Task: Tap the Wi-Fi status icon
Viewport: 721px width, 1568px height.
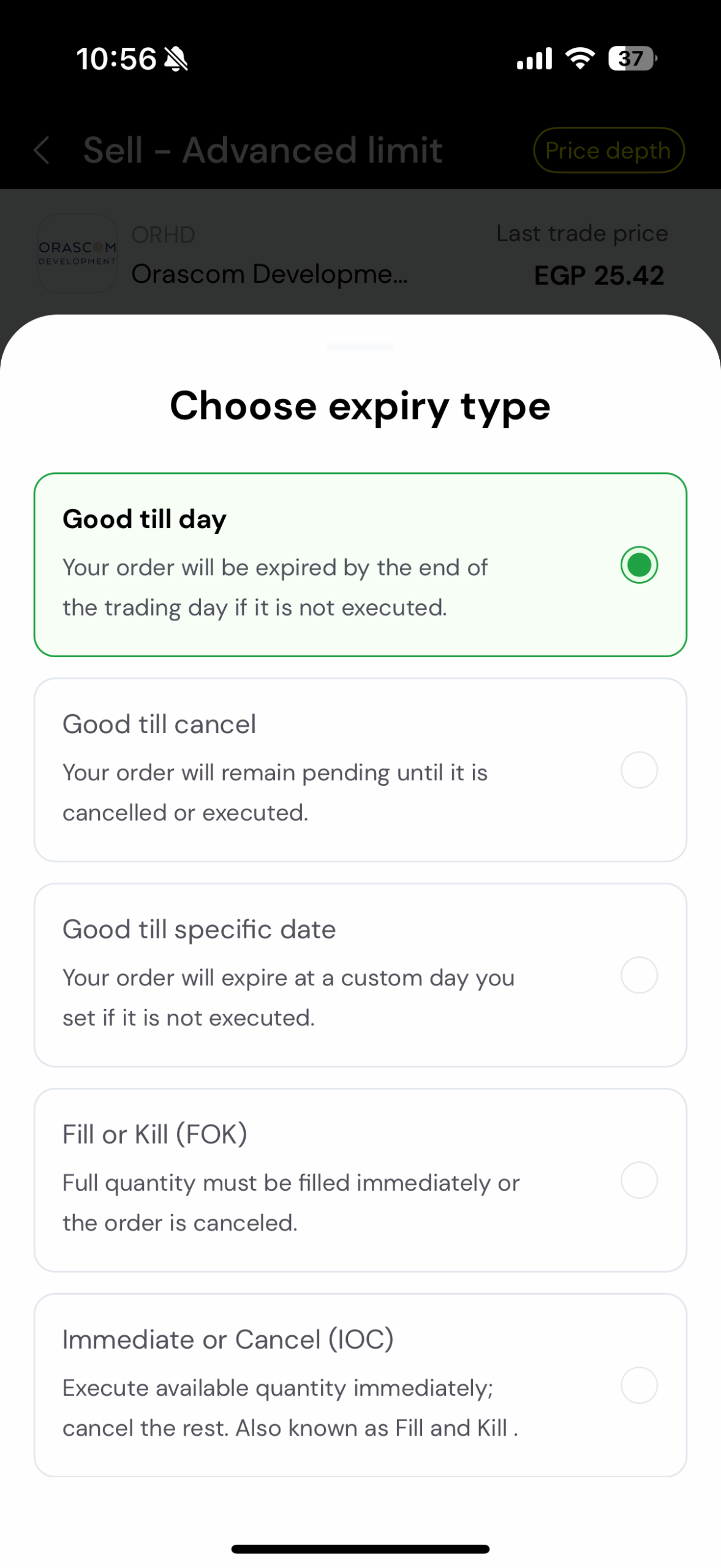Action: (579, 58)
